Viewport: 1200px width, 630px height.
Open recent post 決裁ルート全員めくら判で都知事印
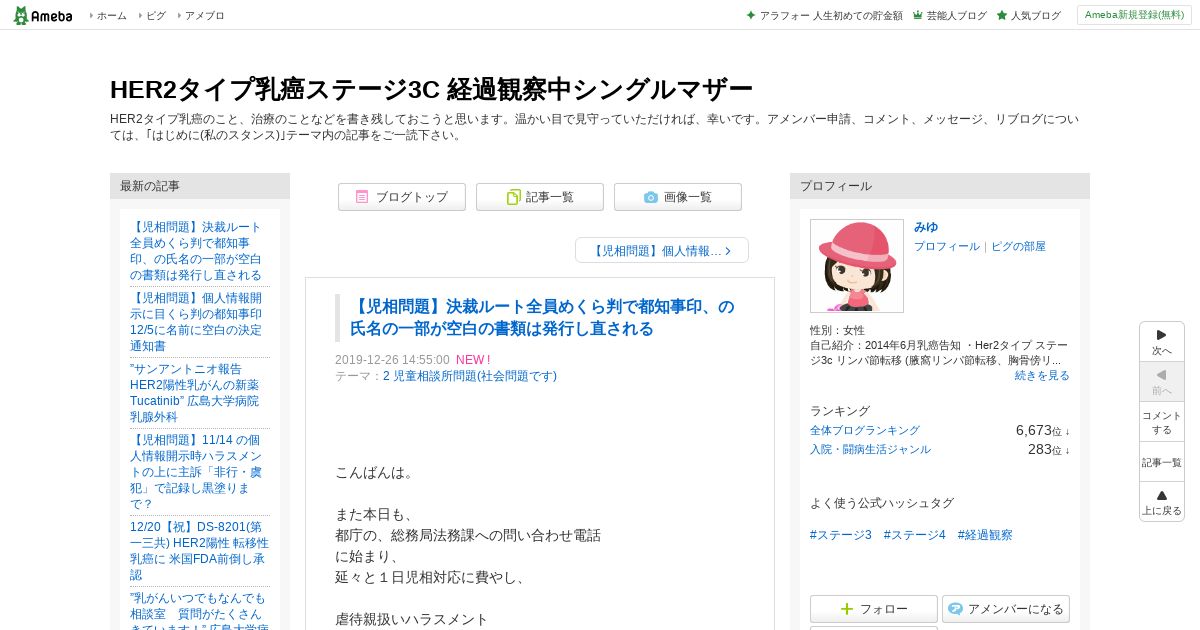[198, 250]
